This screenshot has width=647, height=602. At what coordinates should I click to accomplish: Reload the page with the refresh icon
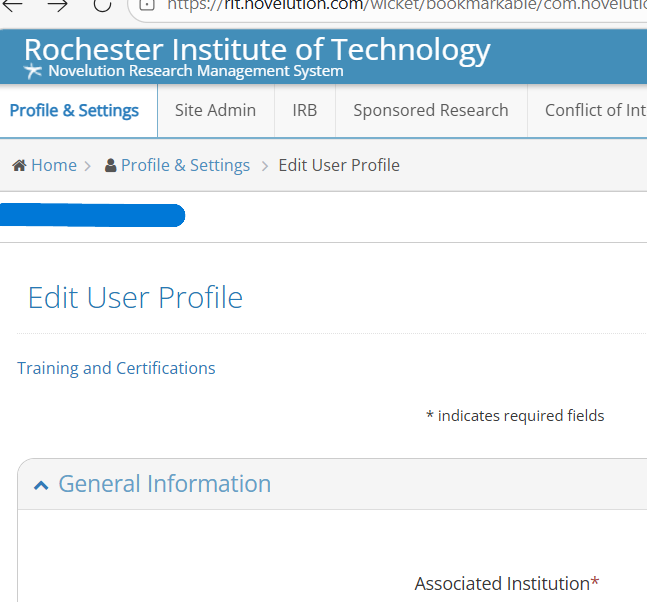[x=102, y=5]
